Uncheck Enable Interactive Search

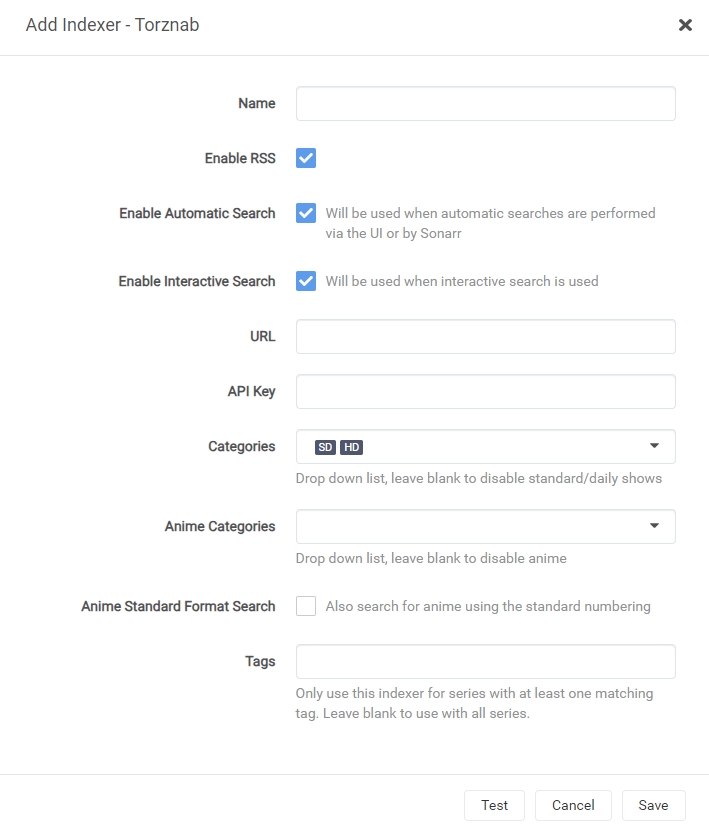[x=306, y=281]
